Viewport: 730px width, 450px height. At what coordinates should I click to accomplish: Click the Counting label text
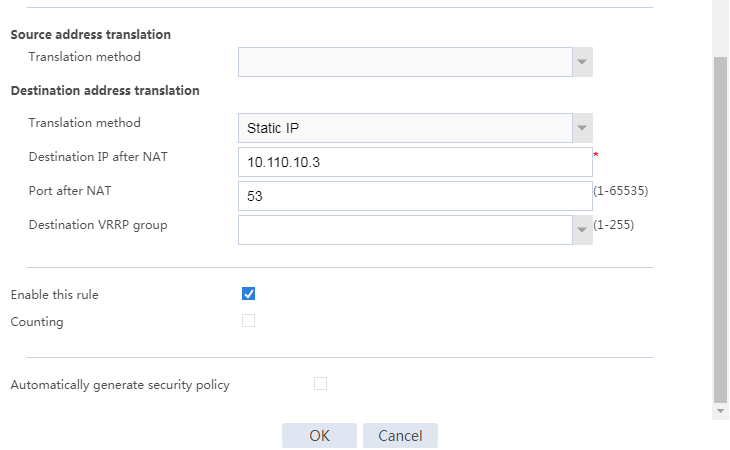[x=37, y=322]
